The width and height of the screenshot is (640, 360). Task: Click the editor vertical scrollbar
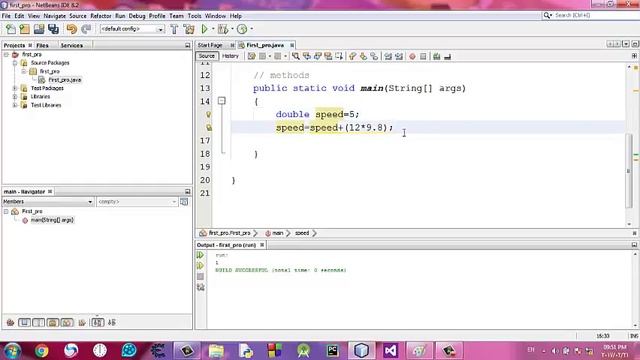(x=629, y=171)
